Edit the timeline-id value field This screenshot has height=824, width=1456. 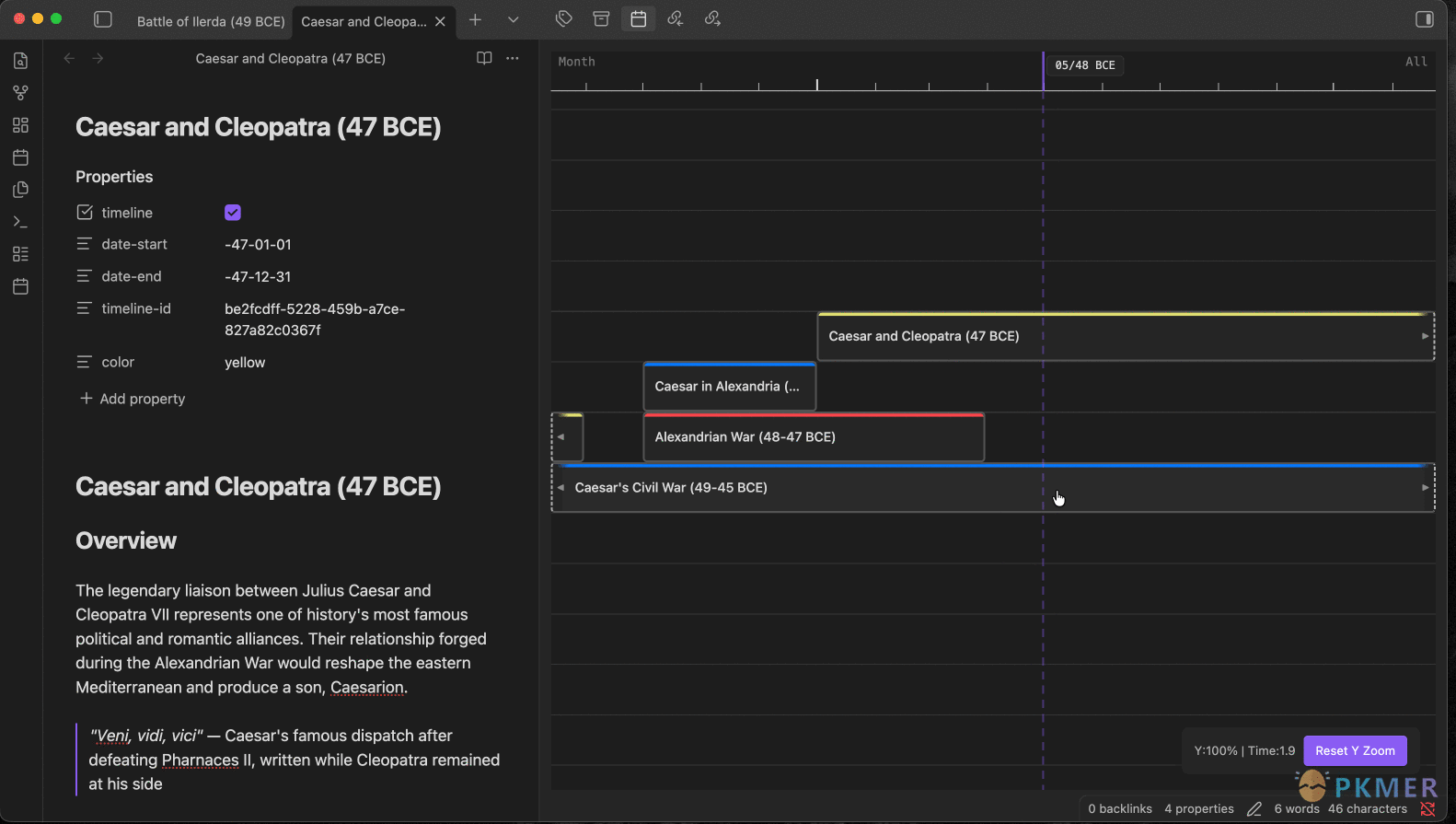pos(315,319)
